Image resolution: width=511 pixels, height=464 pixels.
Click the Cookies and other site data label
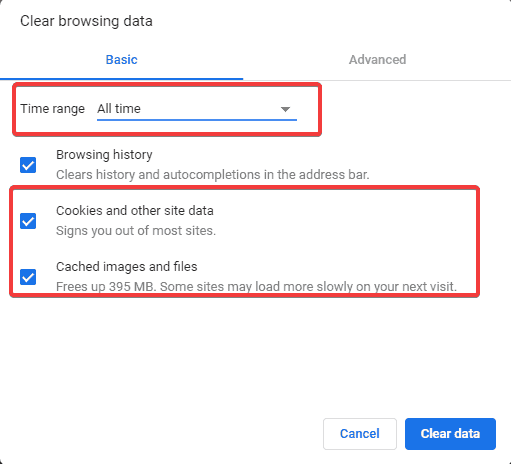coord(135,211)
